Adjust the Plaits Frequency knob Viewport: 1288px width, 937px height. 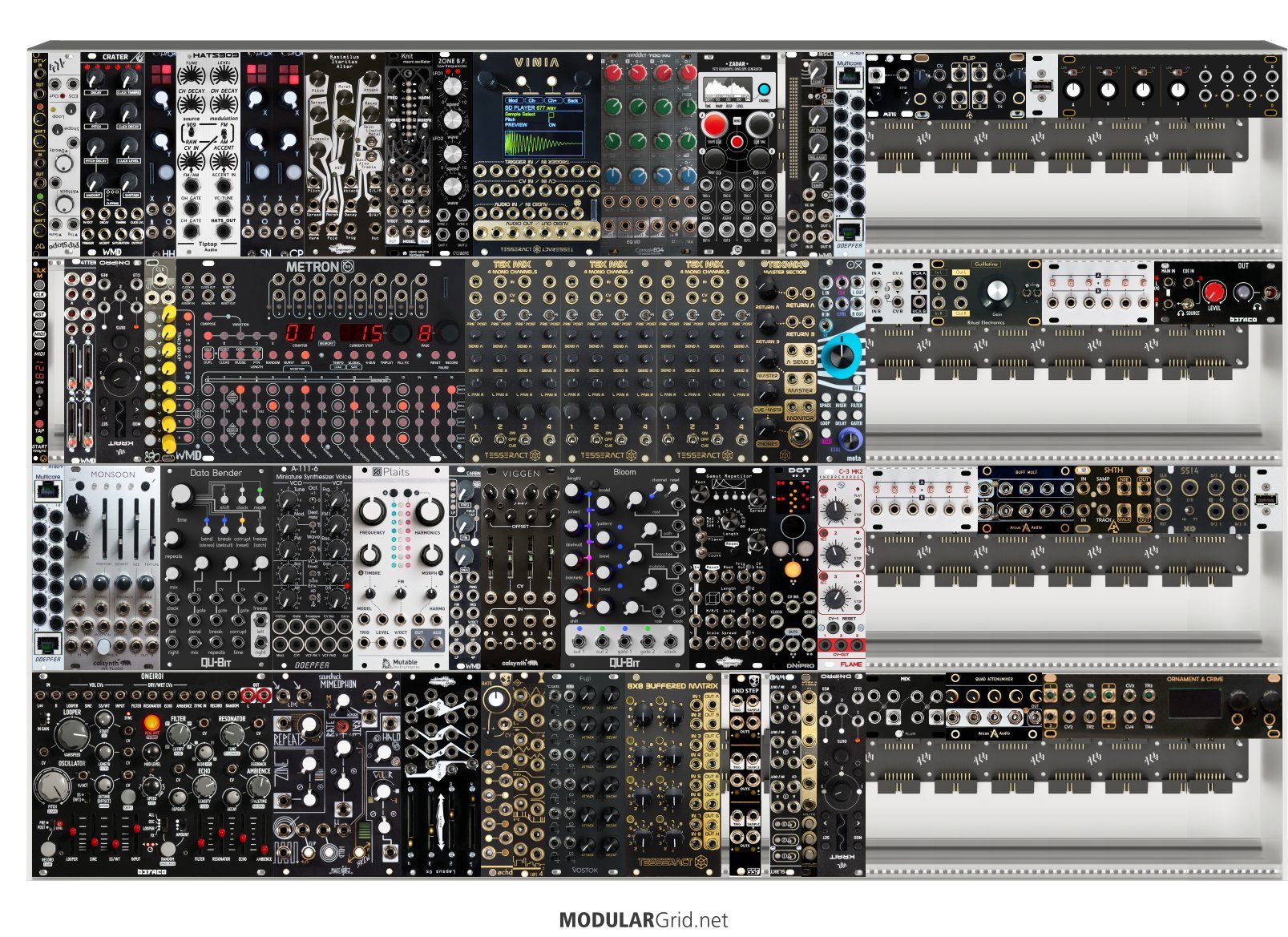click(373, 511)
